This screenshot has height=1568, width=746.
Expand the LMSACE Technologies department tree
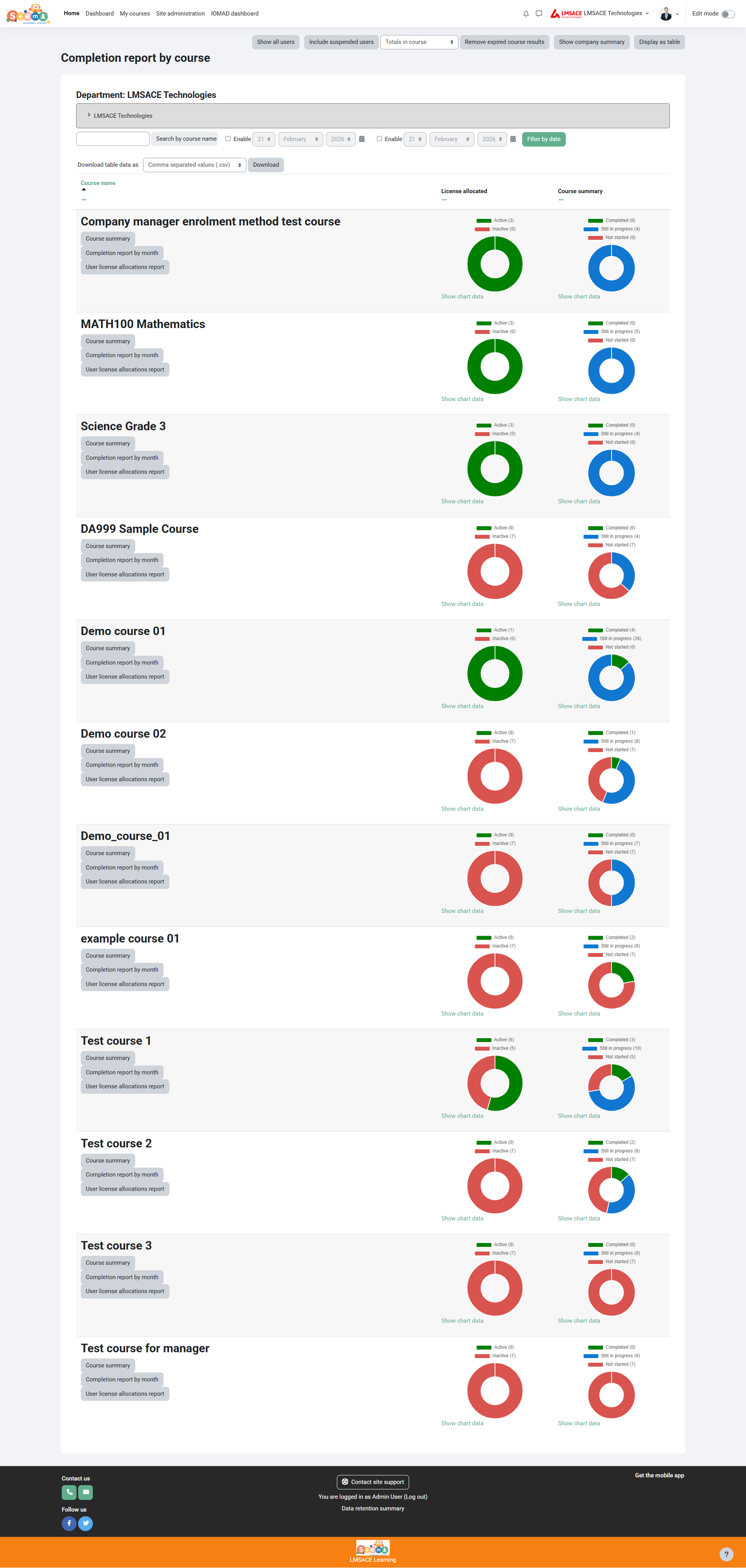[x=89, y=115]
